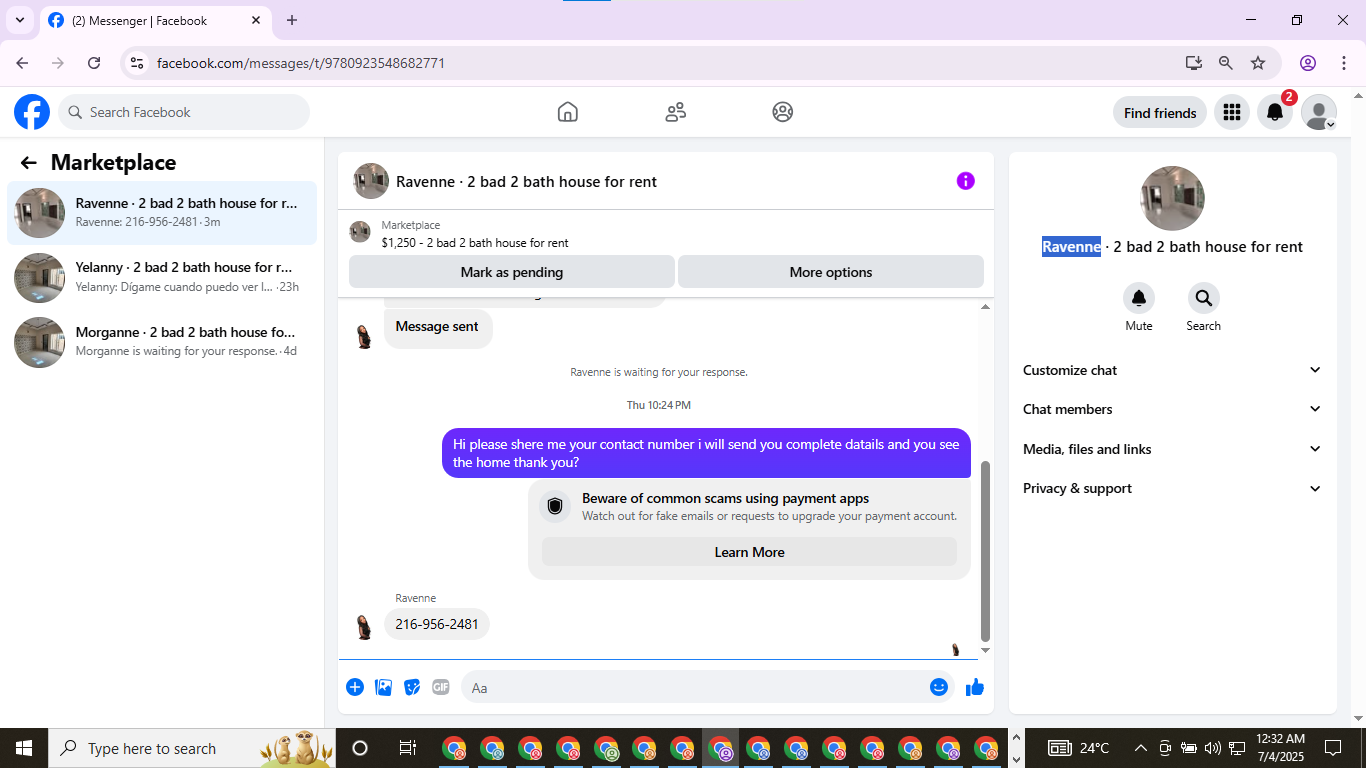This screenshot has width=1366, height=768.
Task: Show hidden system tray icons chevron
Action: point(1140,748)
